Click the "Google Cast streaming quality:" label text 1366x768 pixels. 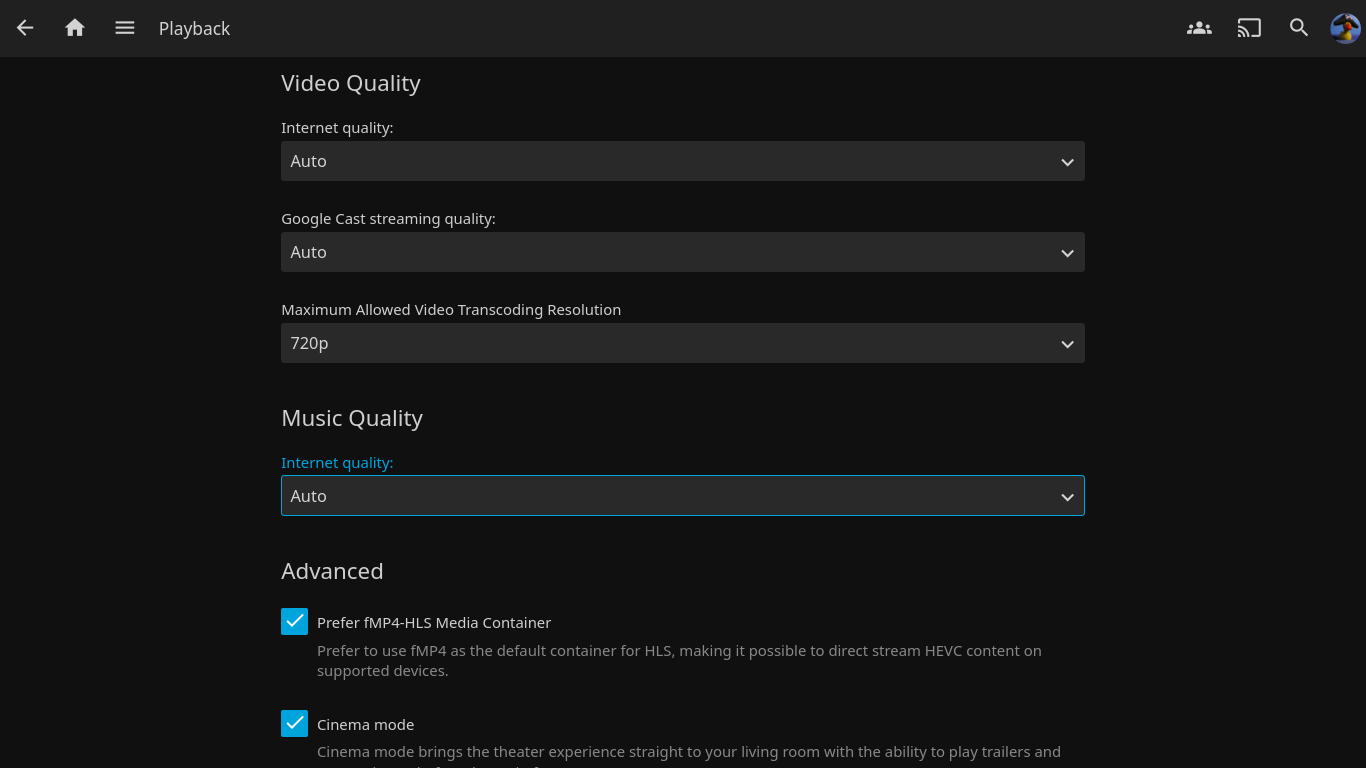point(388,219)
